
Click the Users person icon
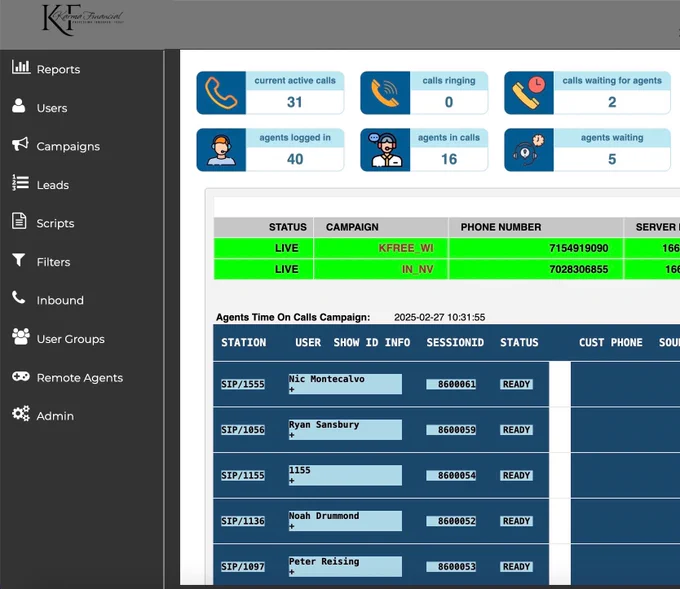pyautogui.click(x=18, y=106)
